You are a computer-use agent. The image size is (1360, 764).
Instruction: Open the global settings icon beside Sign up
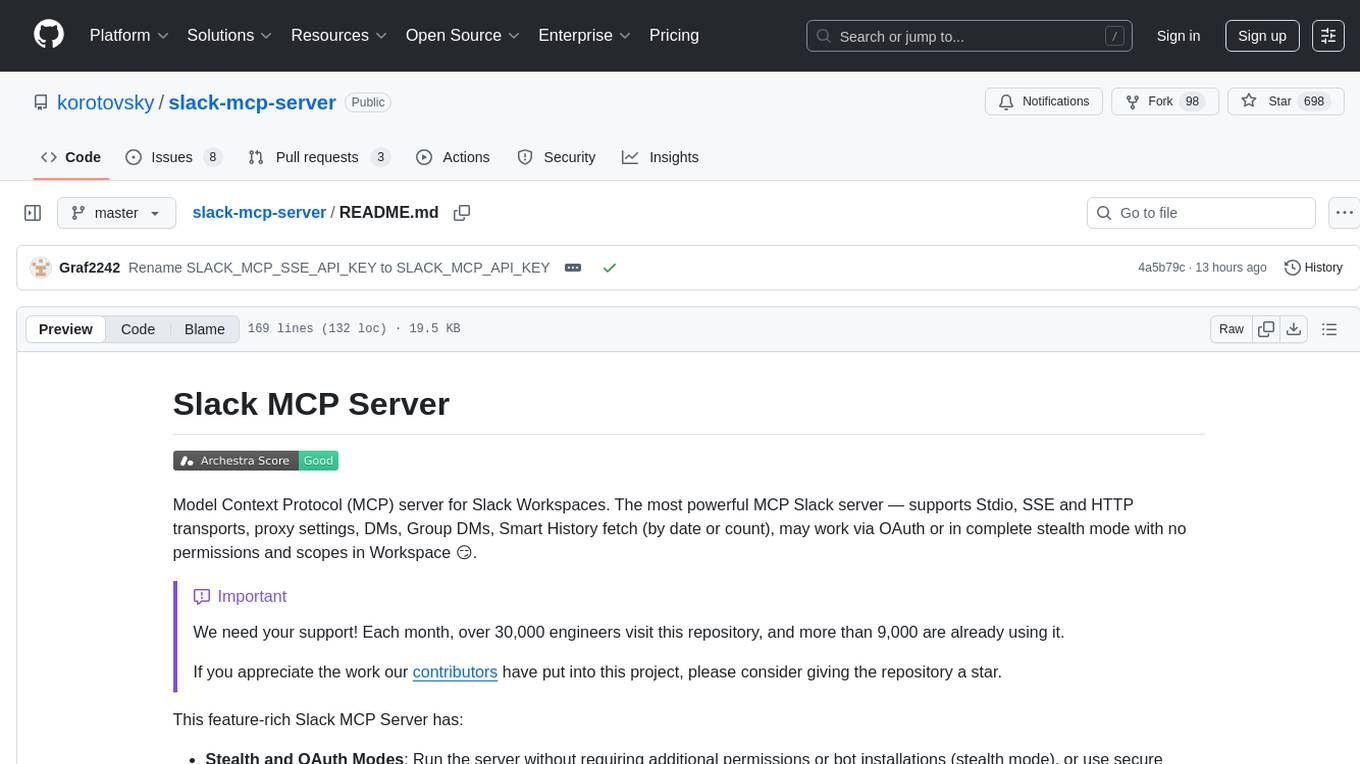click(x=1328, y=36)
